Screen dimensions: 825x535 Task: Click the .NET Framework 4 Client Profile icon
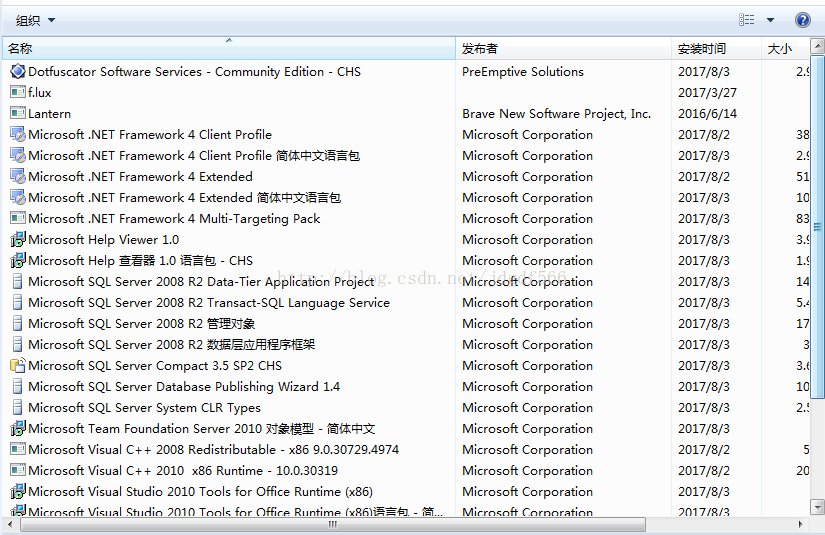[x=18, y=134]
